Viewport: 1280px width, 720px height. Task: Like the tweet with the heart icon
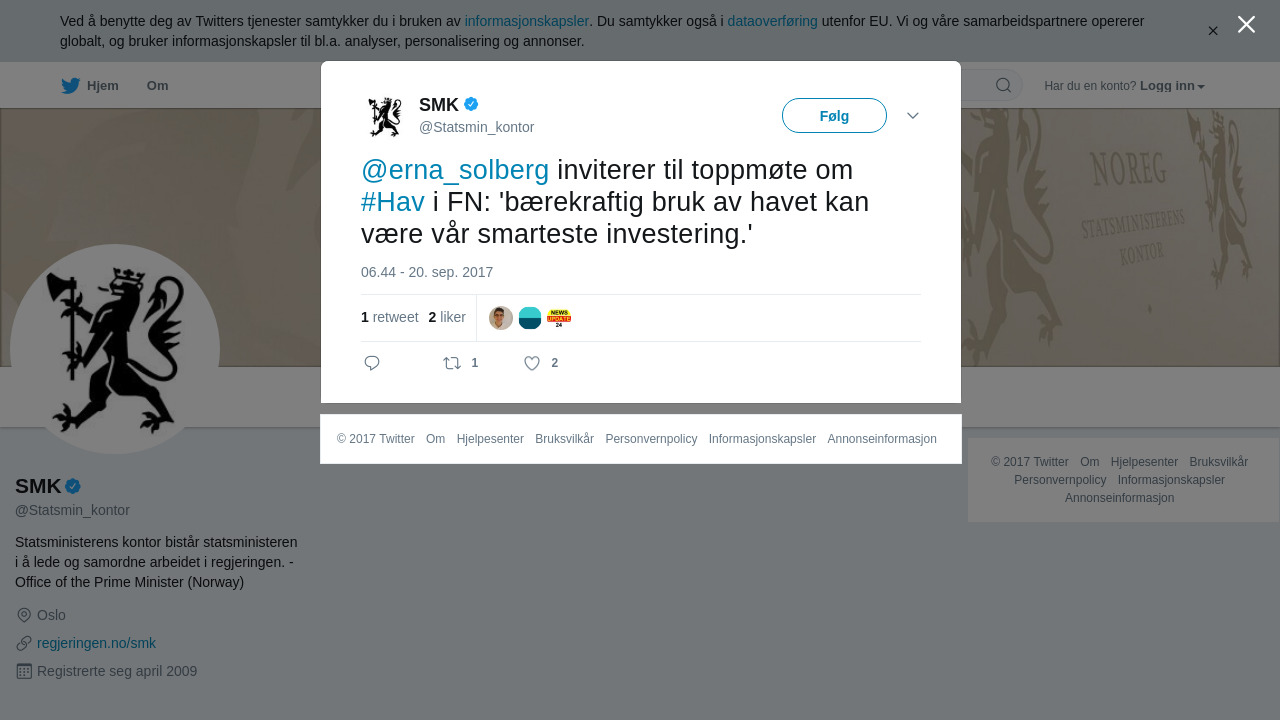tap(532, 363)
